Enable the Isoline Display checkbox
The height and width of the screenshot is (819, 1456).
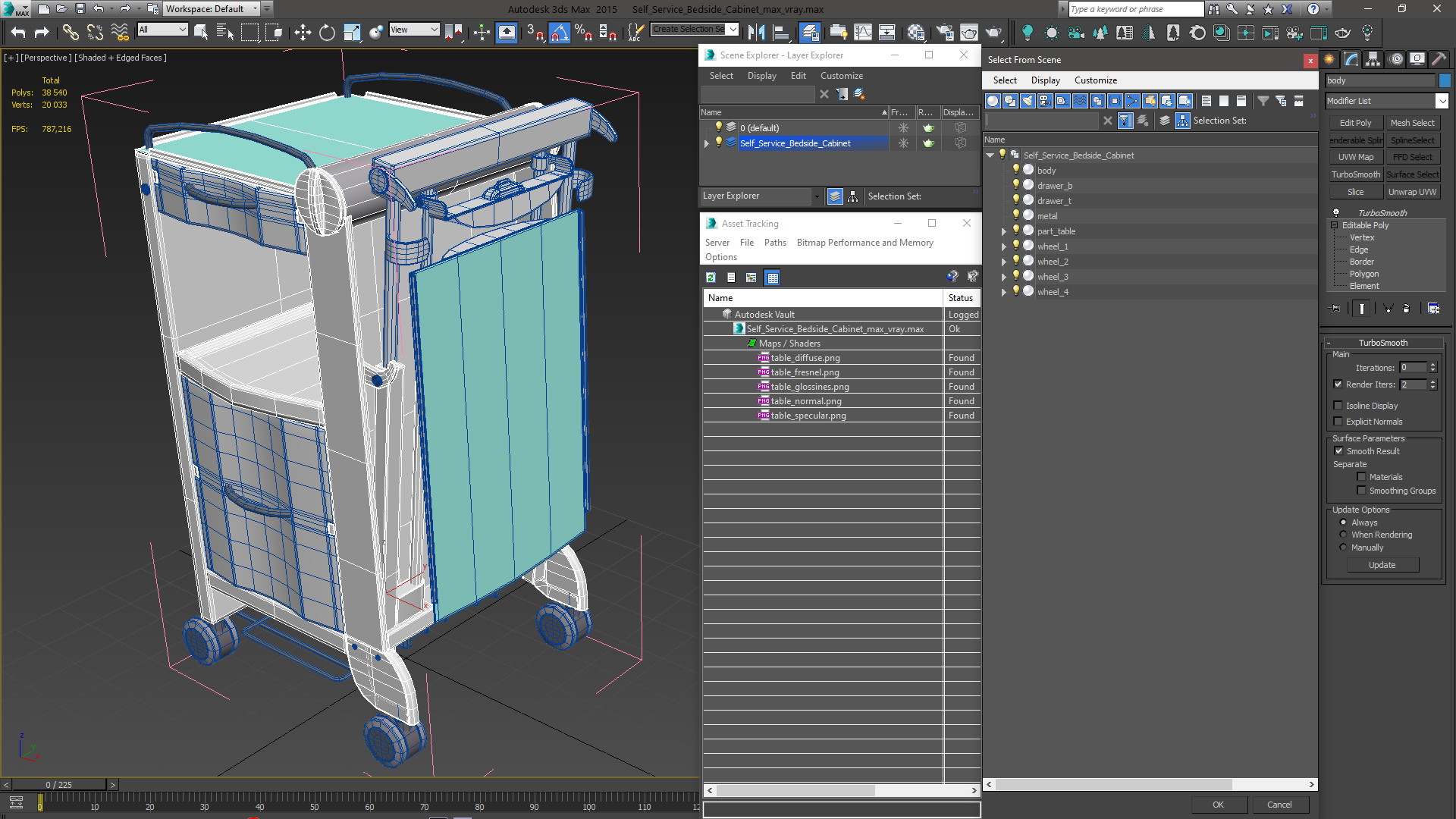(1338, 406)
